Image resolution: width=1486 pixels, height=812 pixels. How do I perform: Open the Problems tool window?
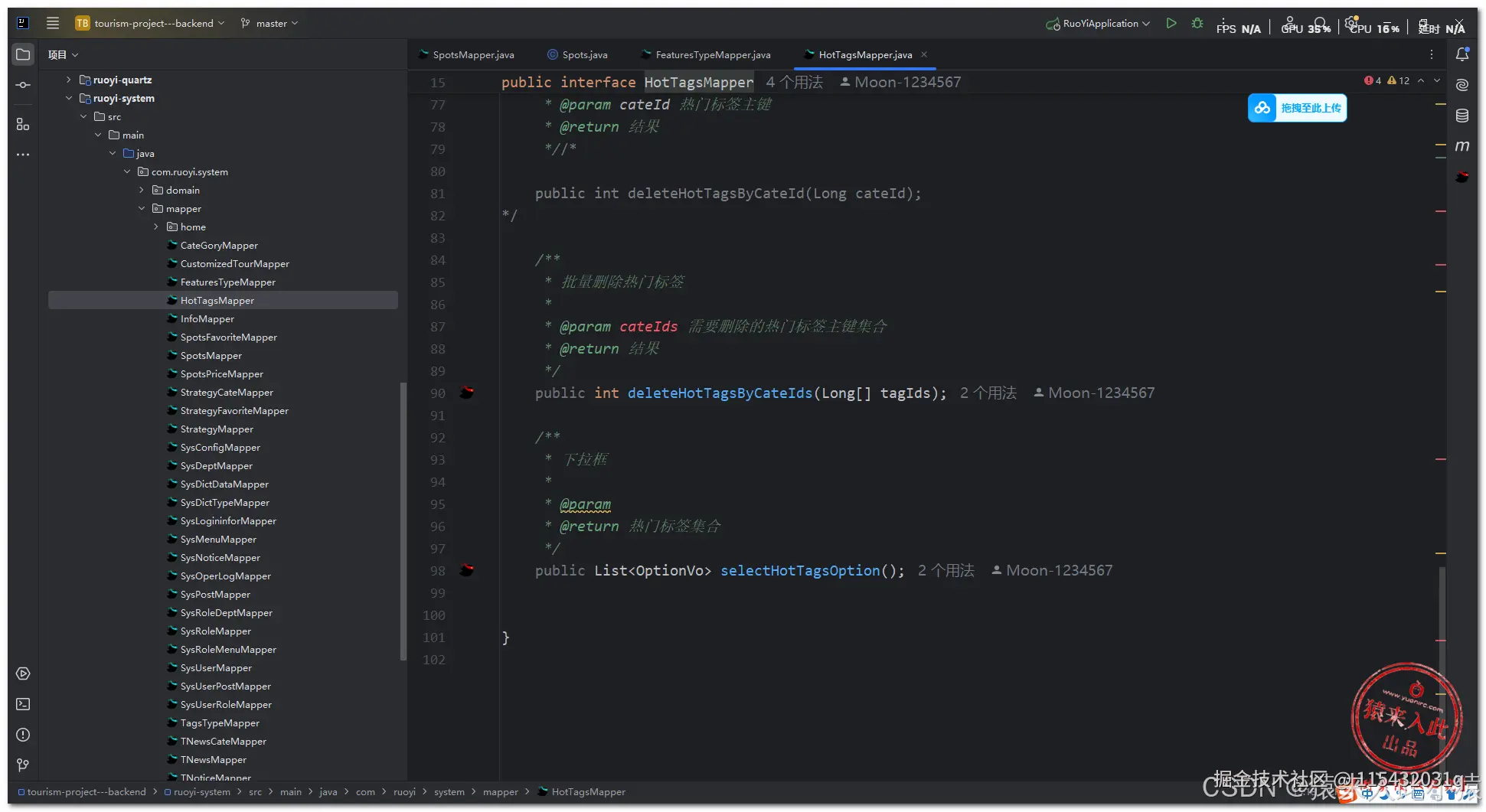pos(23,735)
